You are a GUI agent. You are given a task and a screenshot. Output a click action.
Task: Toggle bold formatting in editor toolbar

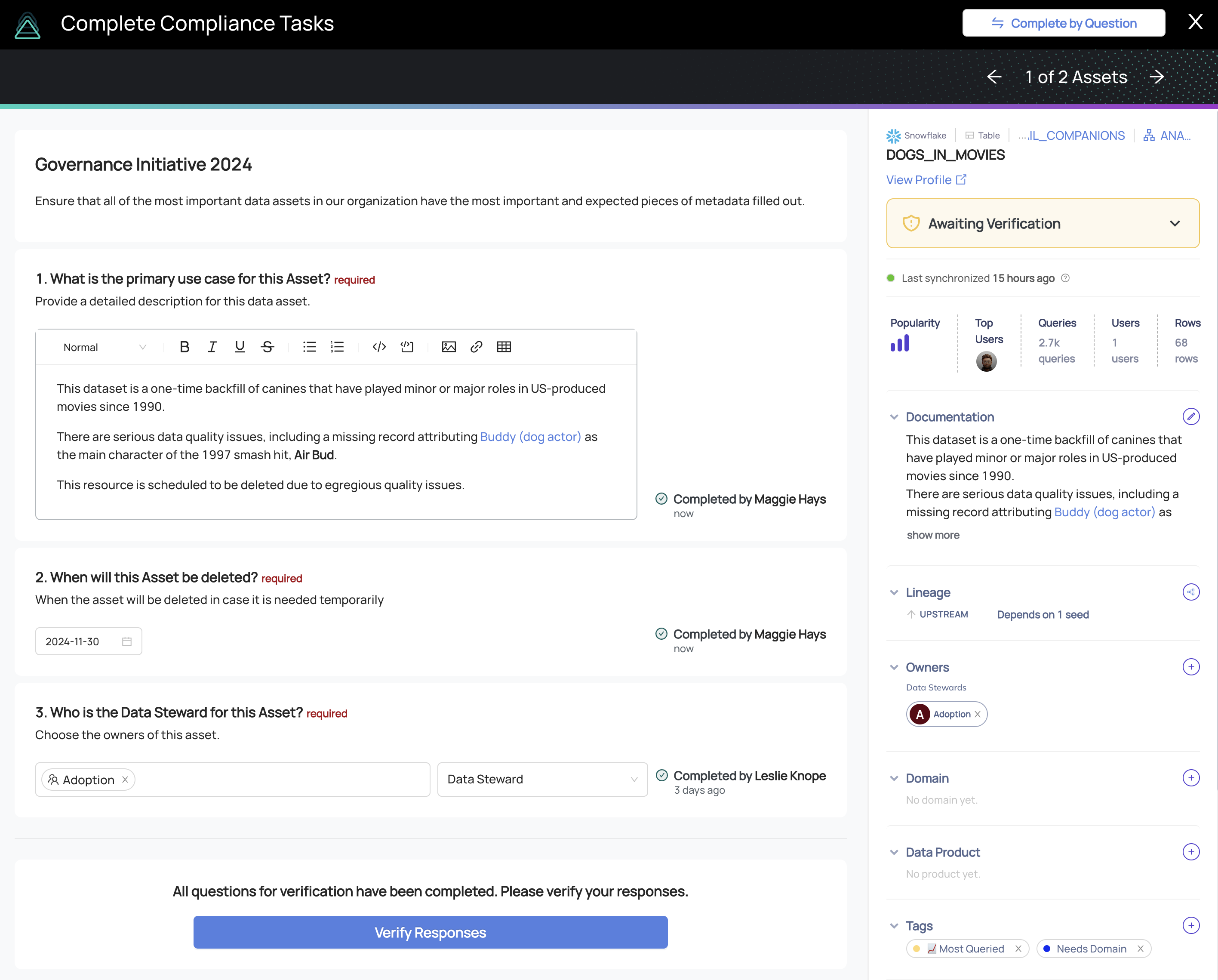click(x=184, y=346)
